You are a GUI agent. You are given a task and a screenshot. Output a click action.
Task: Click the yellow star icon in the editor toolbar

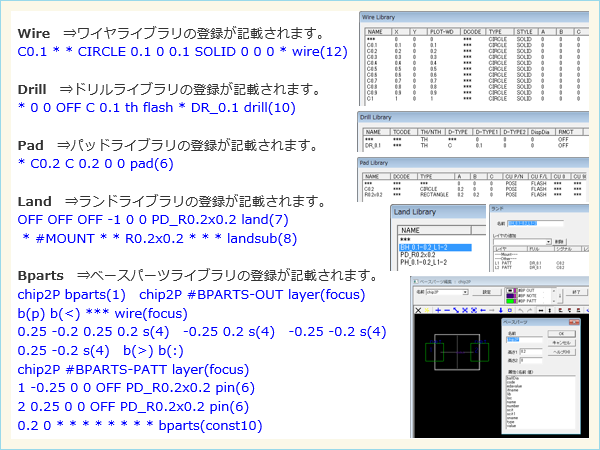pos(427,310)
